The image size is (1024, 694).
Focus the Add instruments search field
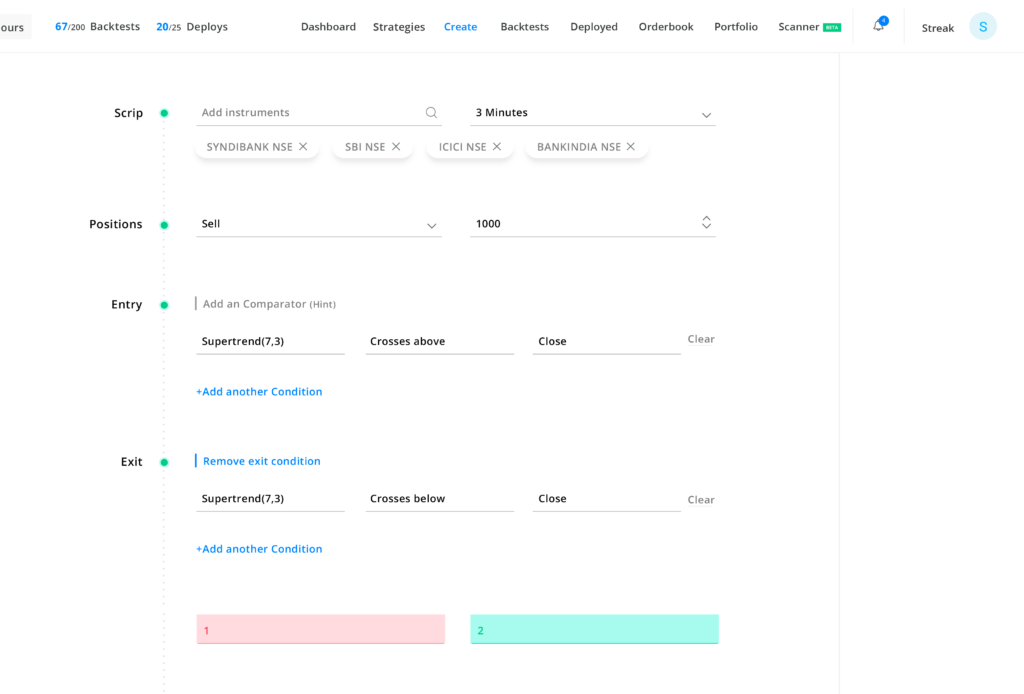pyautogui.click(x=310, y=113)
